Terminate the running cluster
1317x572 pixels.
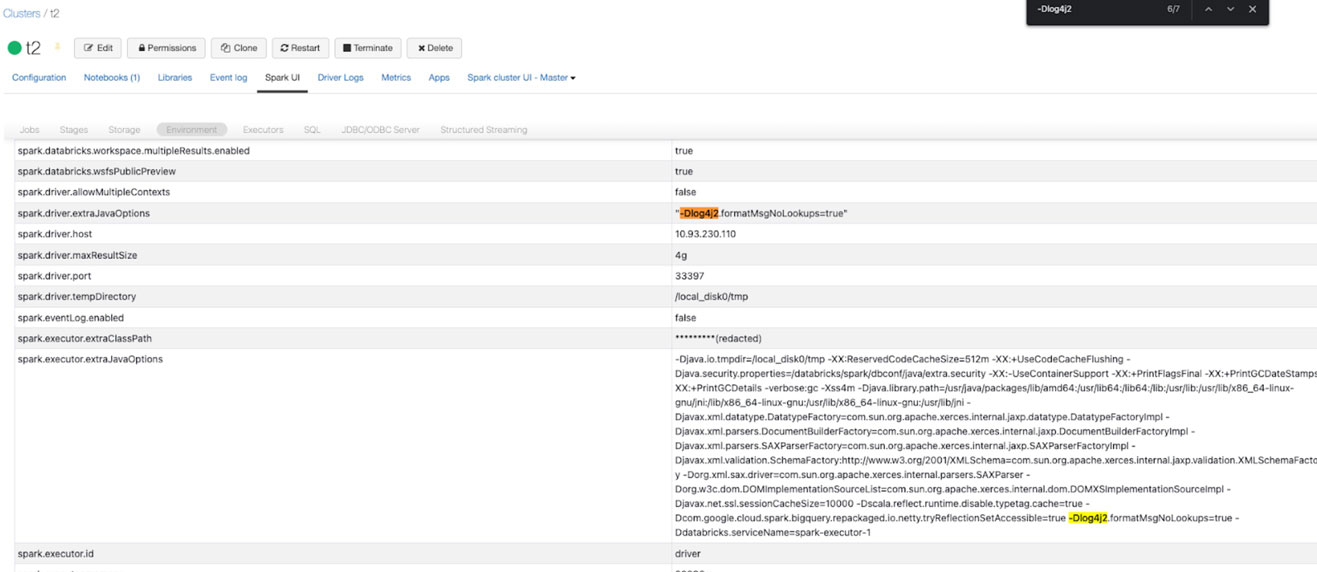point(367,48)
